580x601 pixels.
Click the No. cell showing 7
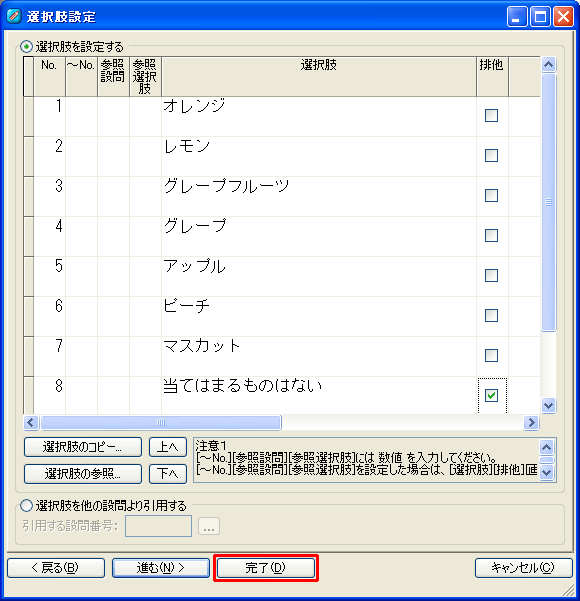49,356
